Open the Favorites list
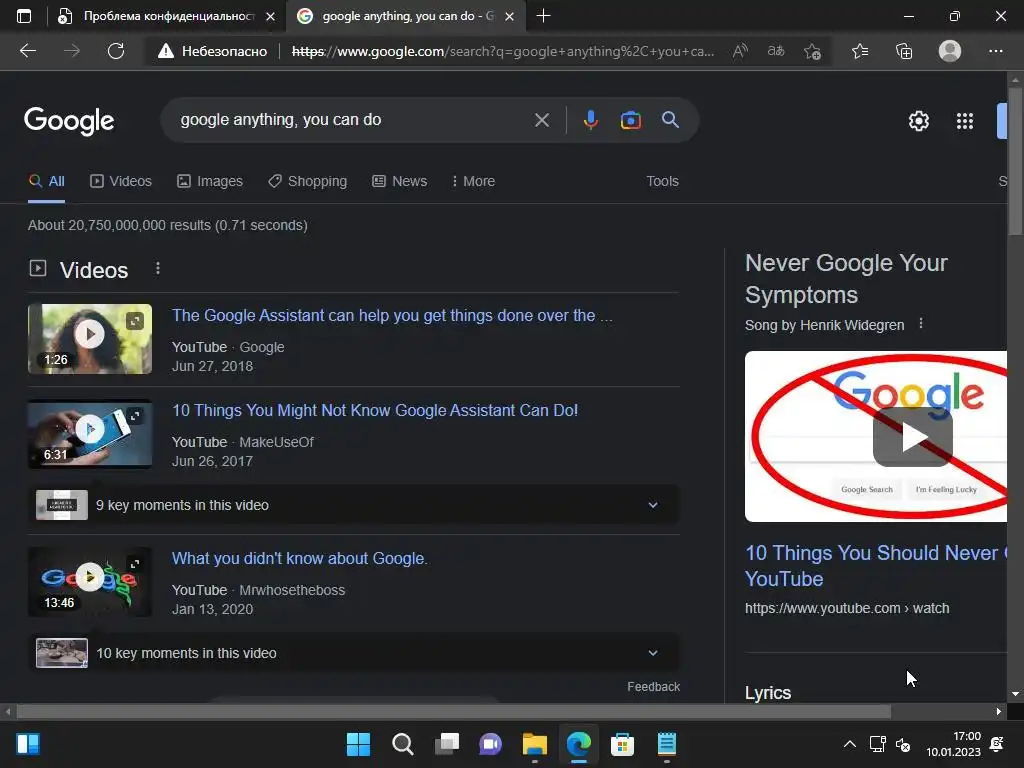 pos(860,51)
